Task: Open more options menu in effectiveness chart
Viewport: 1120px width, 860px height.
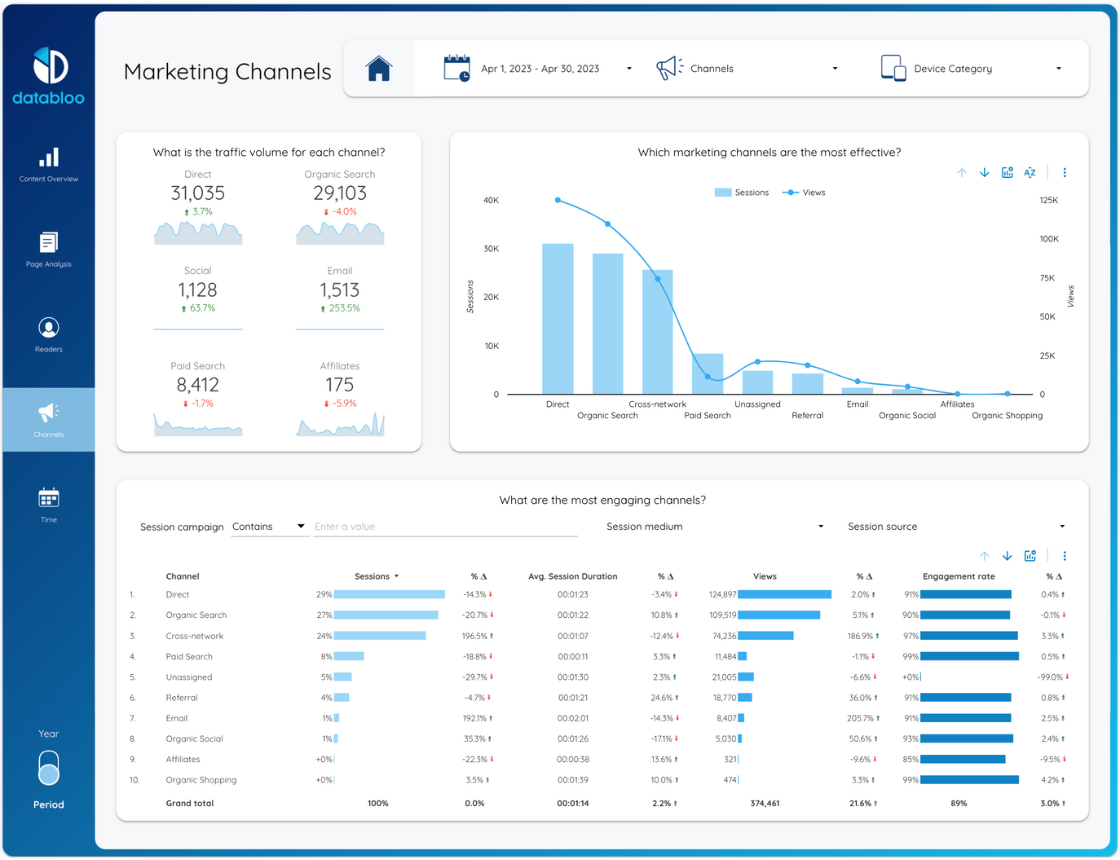Action: pos(1064,173)
